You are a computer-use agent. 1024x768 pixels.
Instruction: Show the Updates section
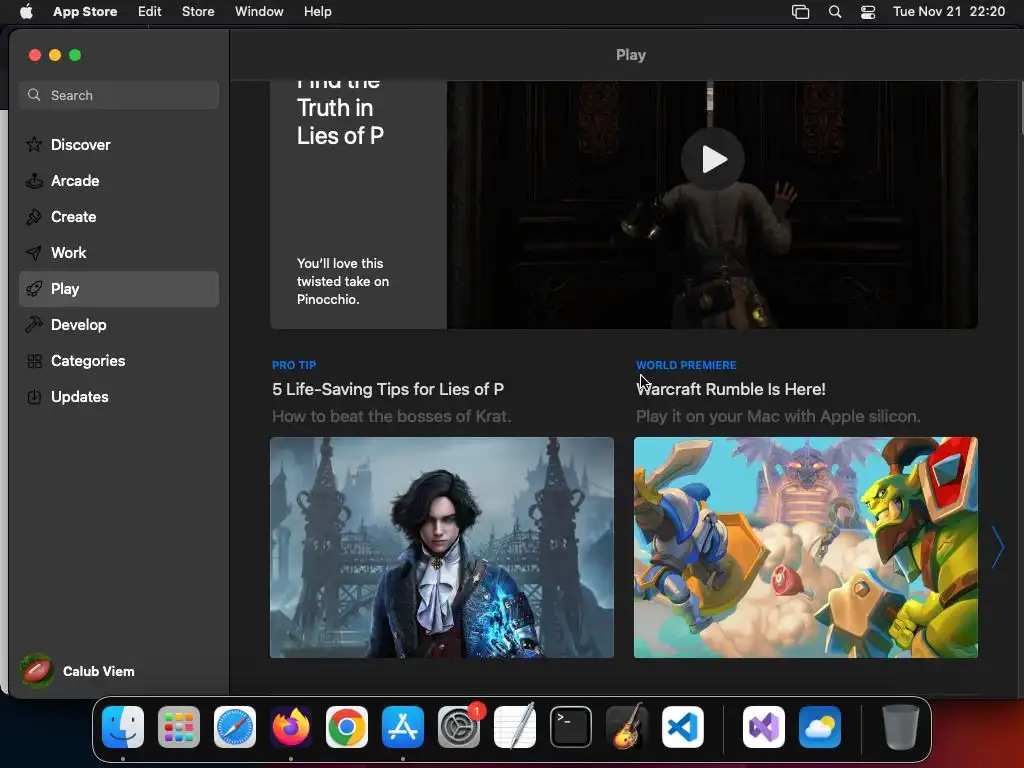(x=119, y=397)
